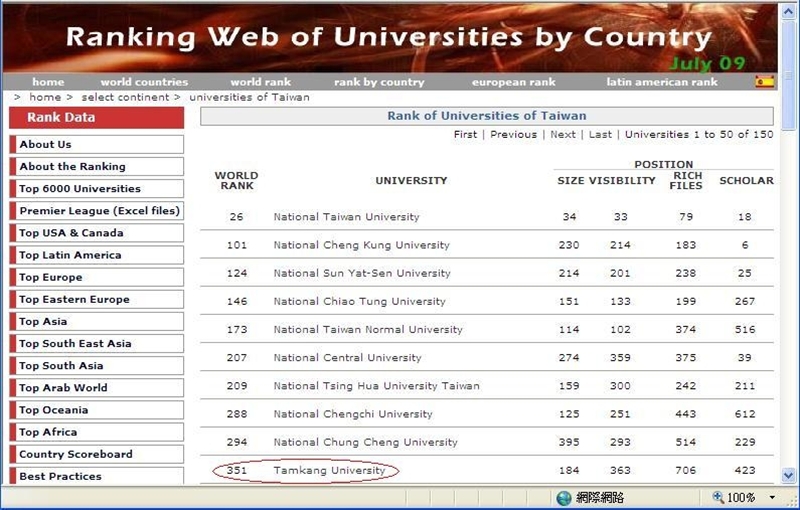
Task: Click the scrollbar down arrow
Action: coord(789,475)
